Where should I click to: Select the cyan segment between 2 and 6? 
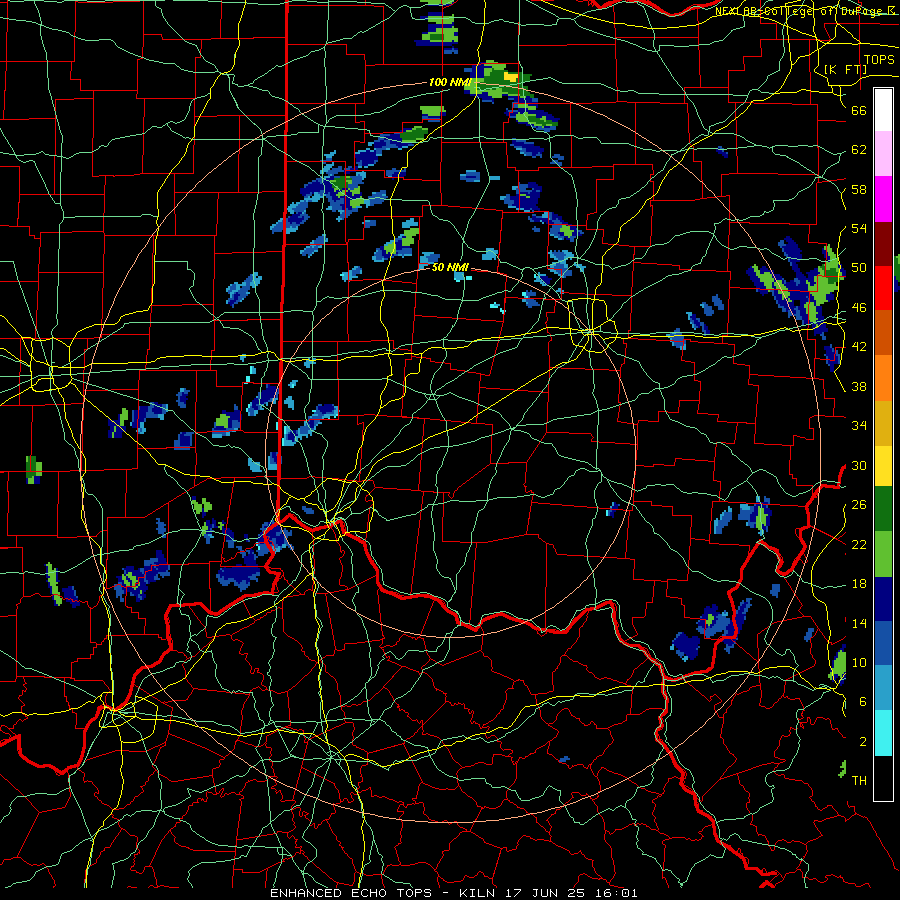point(883,733)
